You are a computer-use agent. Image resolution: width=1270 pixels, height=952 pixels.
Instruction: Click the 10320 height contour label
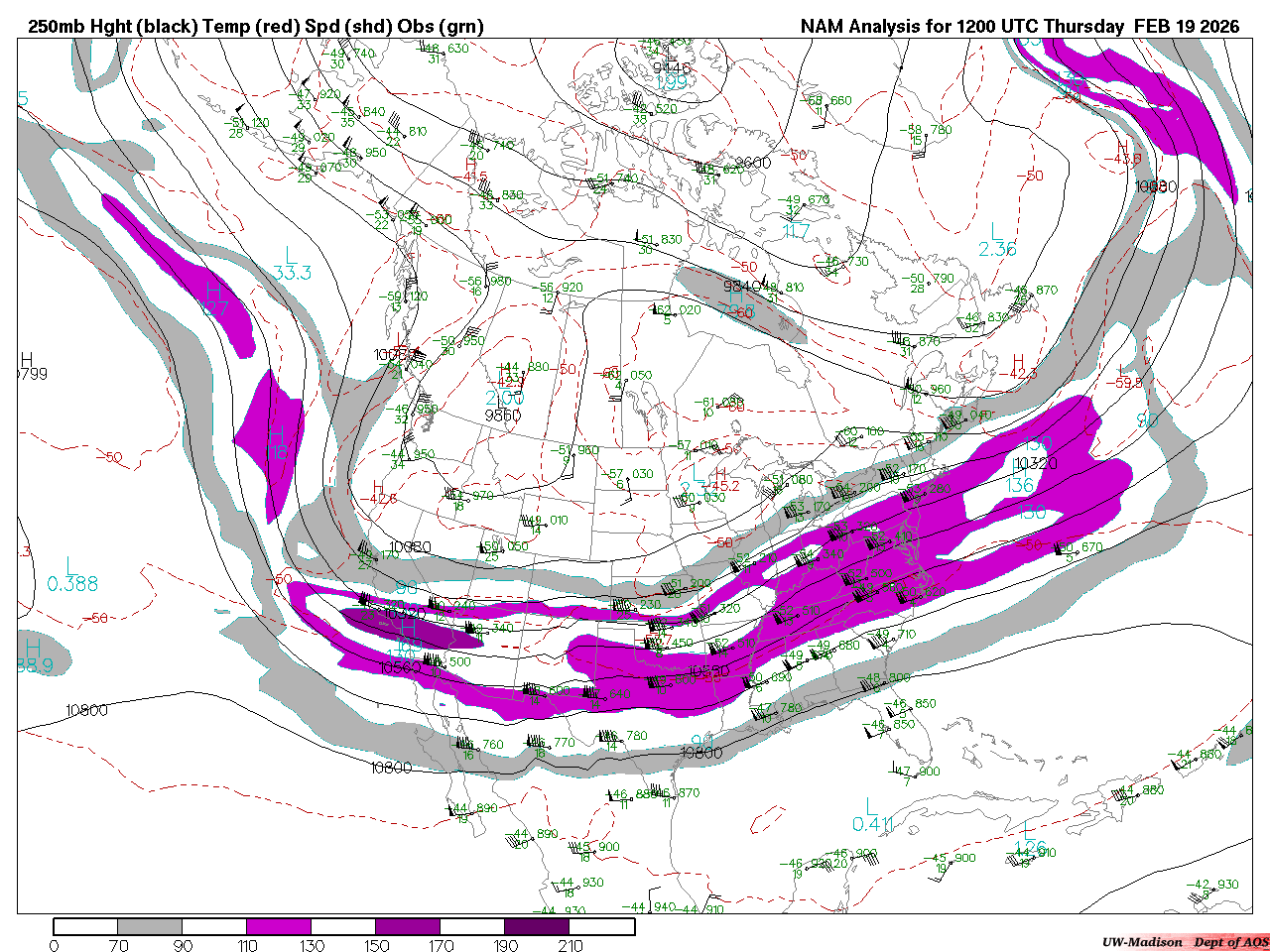[x=1036, y=463]
